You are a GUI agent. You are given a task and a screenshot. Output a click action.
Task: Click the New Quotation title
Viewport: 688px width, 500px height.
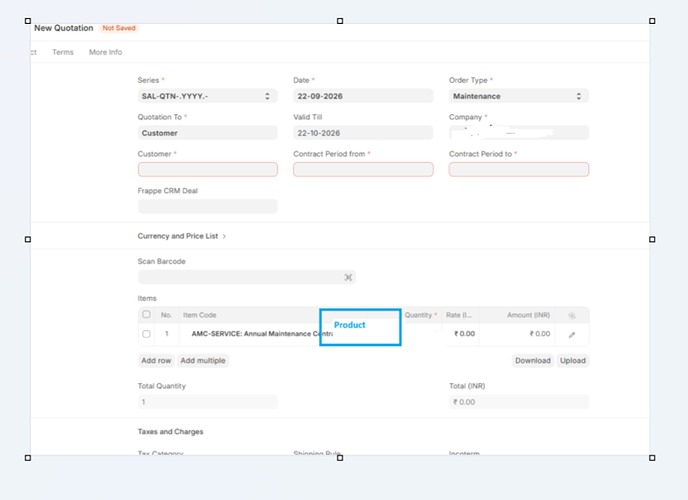64,28
